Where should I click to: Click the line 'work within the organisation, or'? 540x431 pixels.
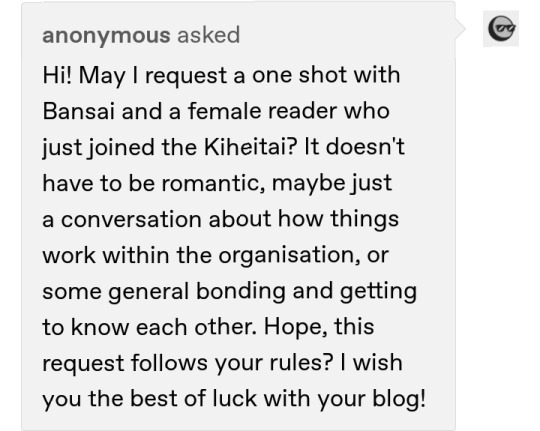click(x=216, y=255)
